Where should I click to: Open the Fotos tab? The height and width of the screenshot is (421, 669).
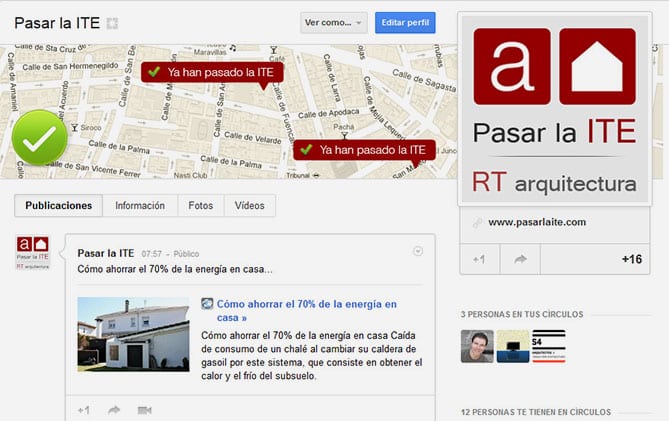click(200, 205)
